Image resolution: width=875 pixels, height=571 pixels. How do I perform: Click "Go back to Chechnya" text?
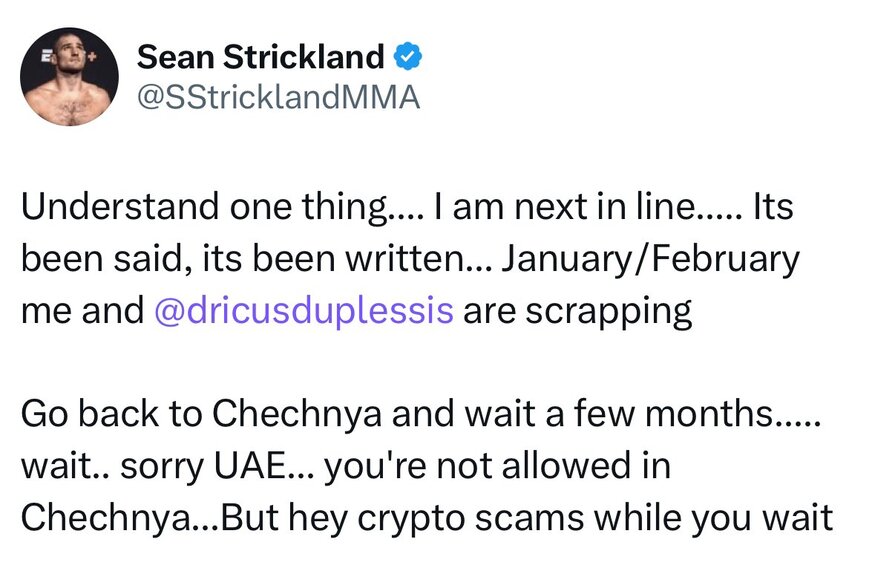(x=201, y=414)
